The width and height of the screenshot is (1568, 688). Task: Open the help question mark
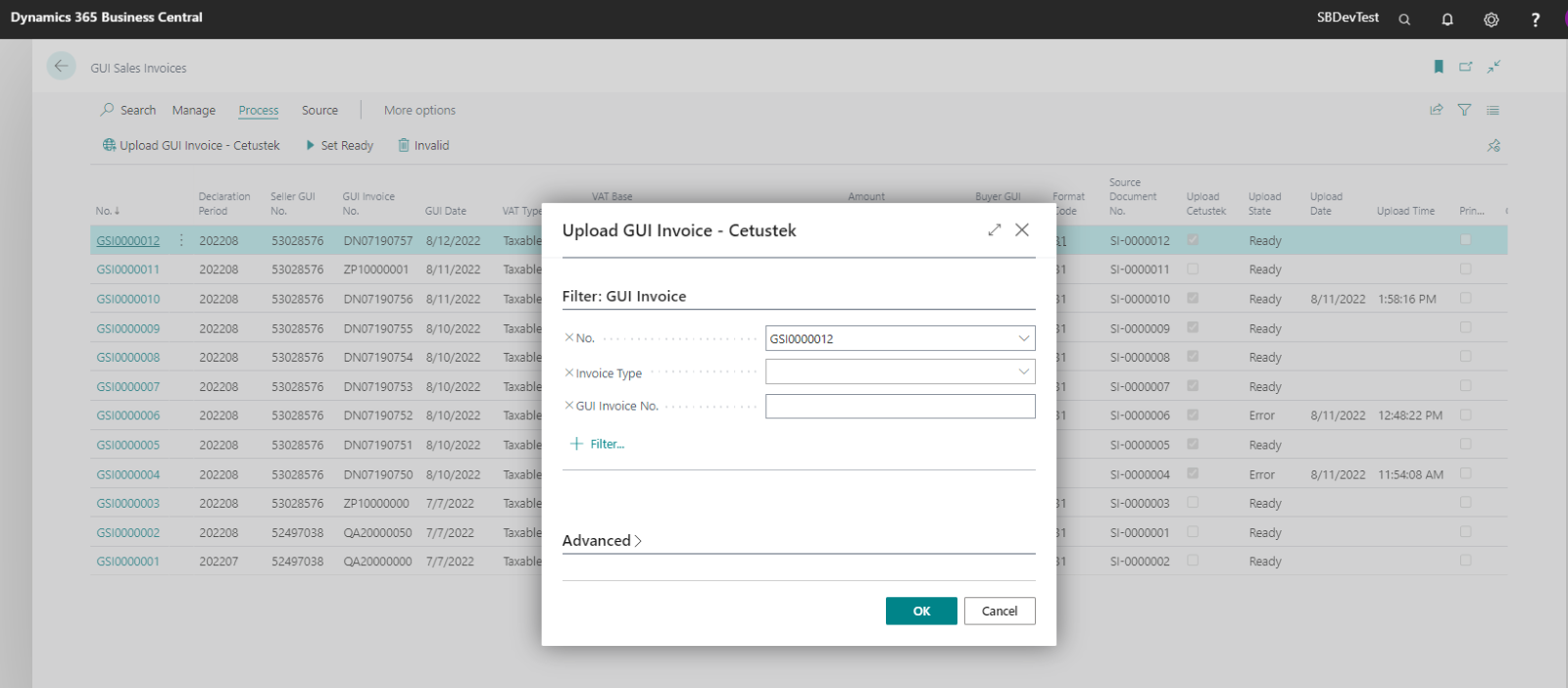(1535, 19)
